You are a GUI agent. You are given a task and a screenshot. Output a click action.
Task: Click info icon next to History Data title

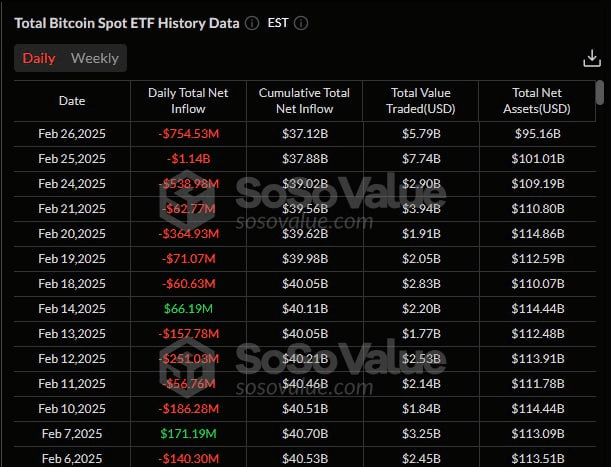coord(251,23)
